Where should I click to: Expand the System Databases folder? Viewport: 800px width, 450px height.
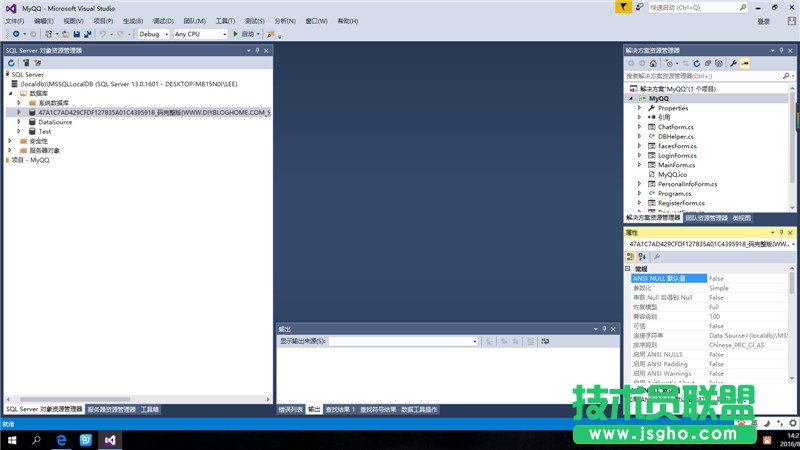click(19, 103)
